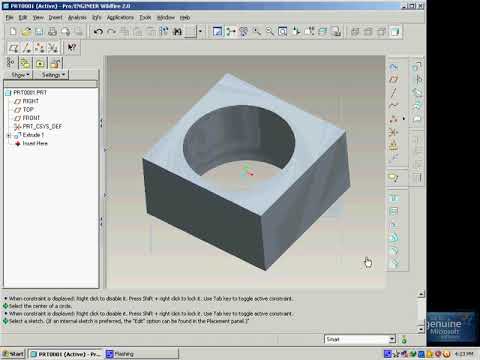Open the Smart selection filter dropdown
480x360 pixels.
tap(392, 339)
